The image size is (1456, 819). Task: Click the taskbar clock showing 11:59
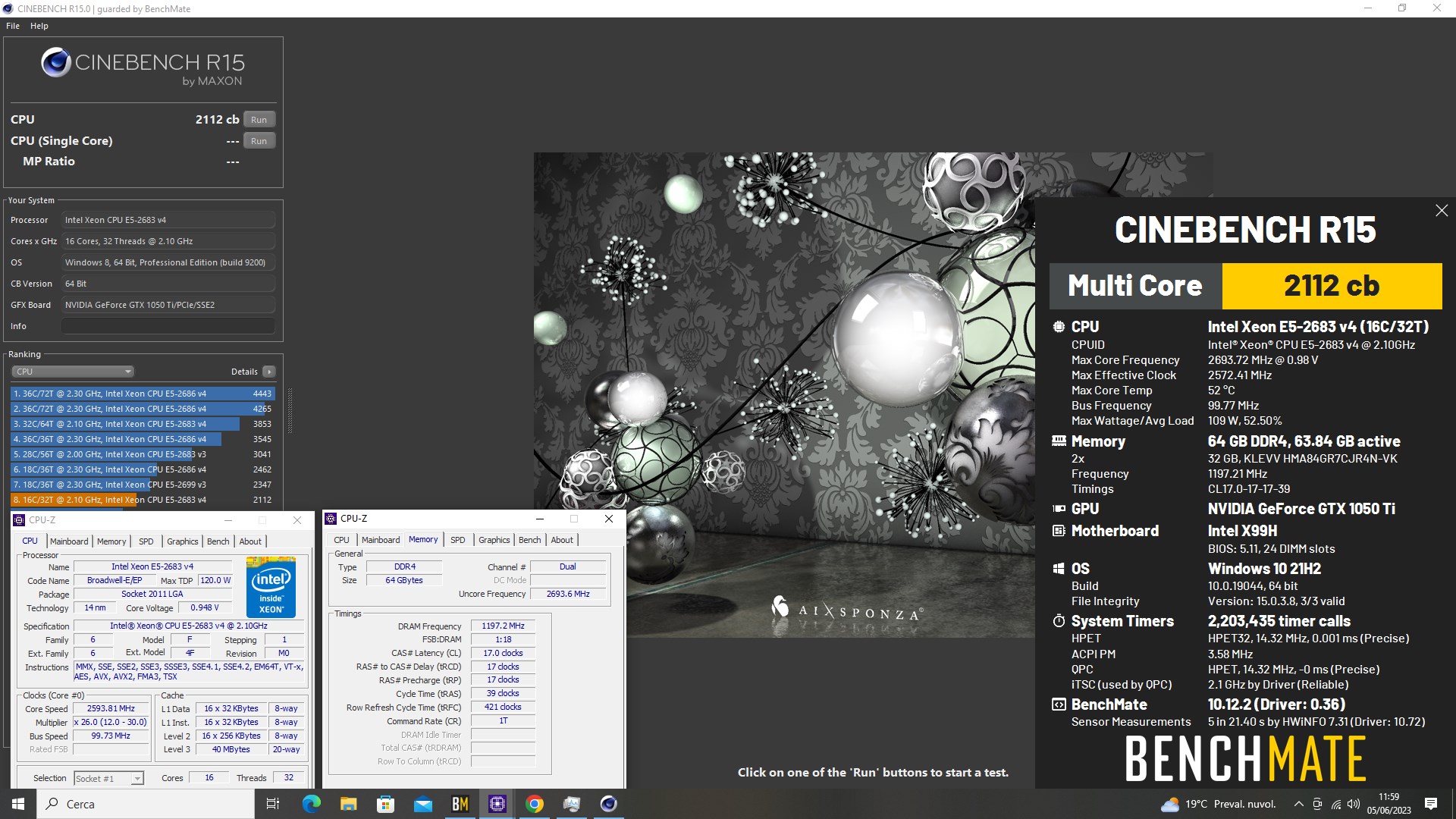1389,804
